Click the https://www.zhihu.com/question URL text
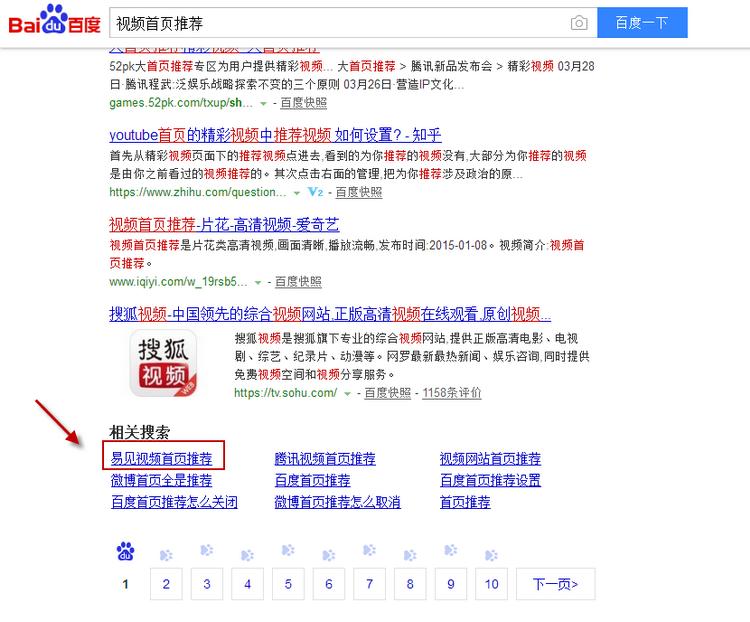The width and height of the screenshot is (750, 622). tap(198, 192)
